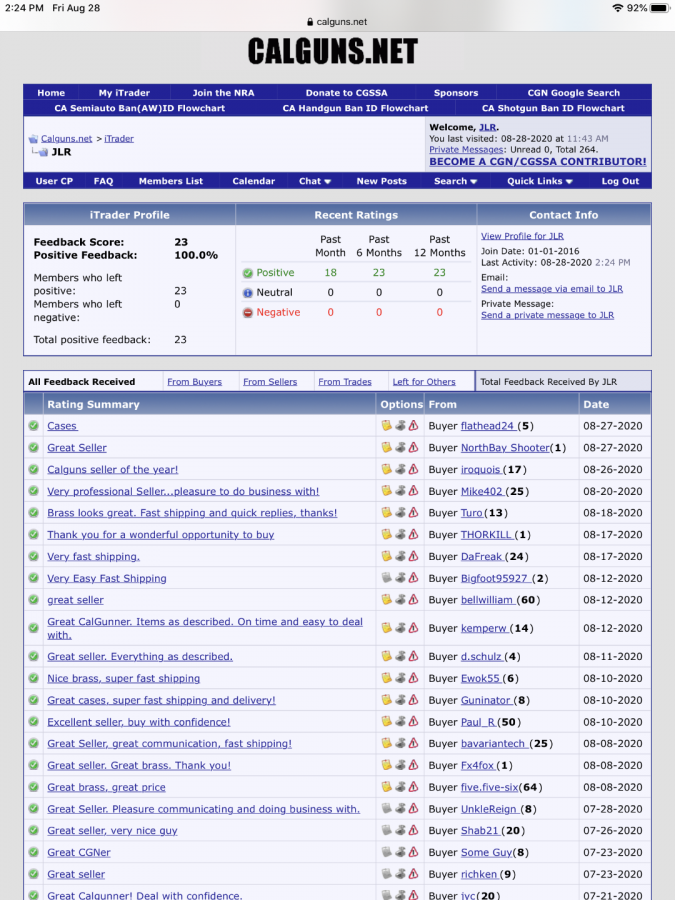Image resolution: width=675 pixels, height=900 pixels.
Task: Click yellow note icon in Fx4fox row
Action: [x=386, y=765]
